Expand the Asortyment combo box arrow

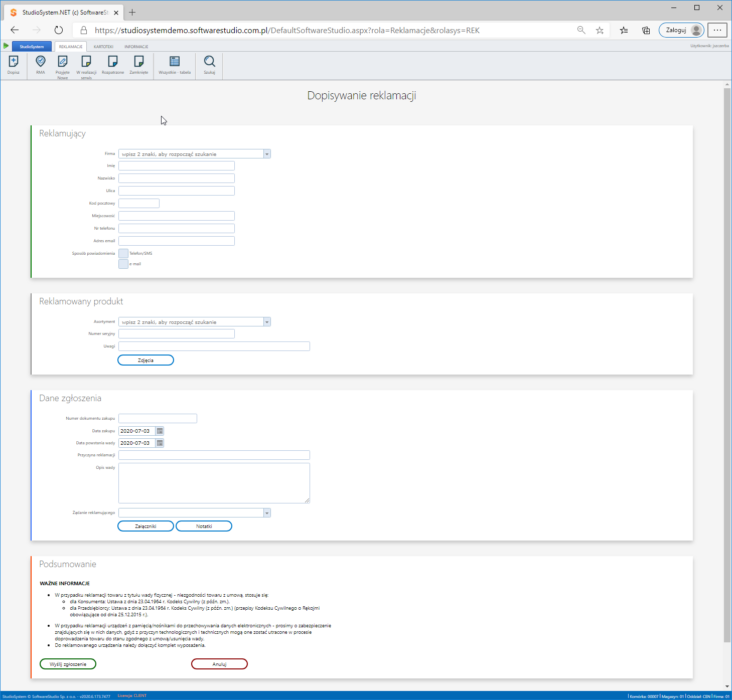click(x=267, y=322)
